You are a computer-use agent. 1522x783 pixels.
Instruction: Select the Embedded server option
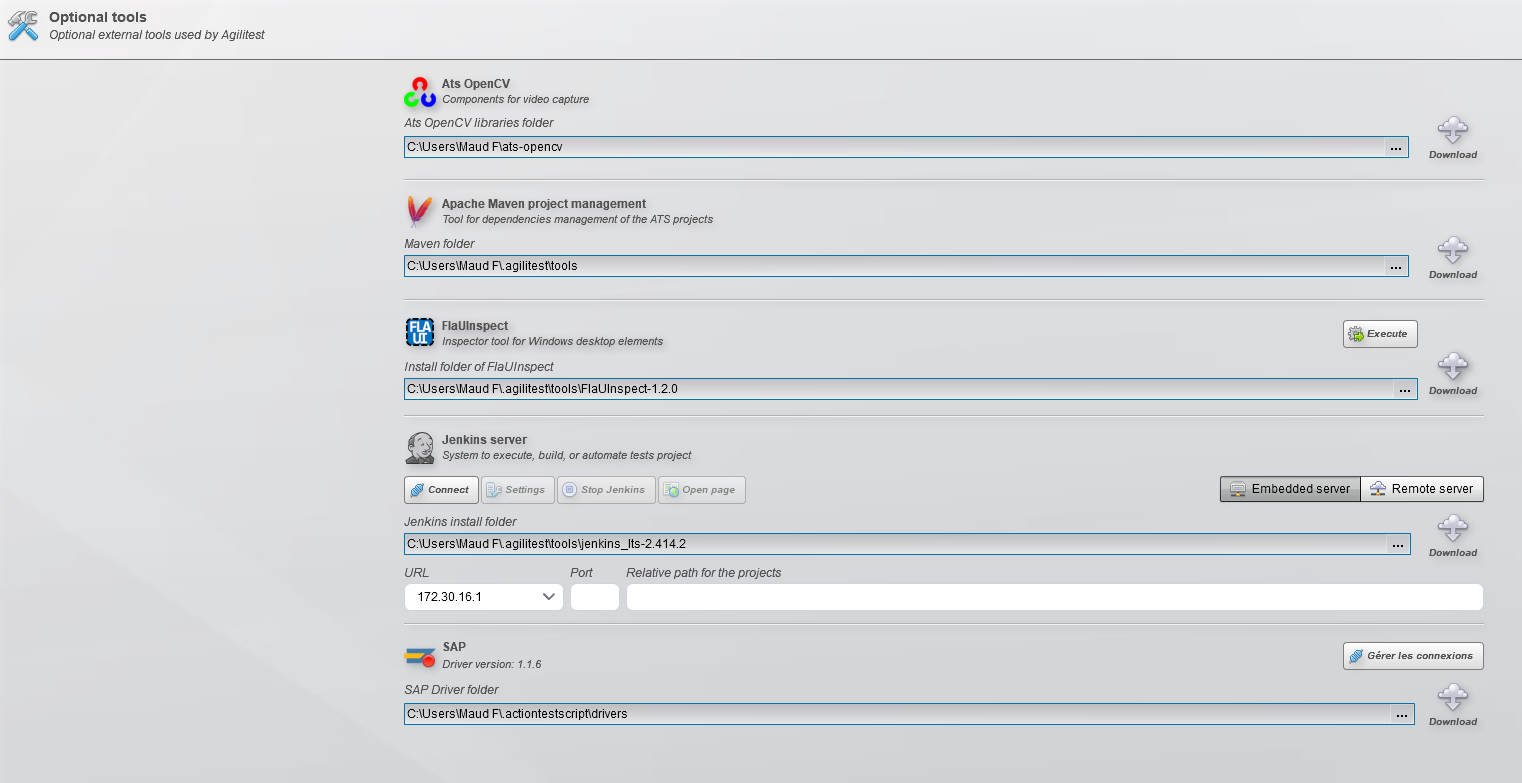point(1290,489)
